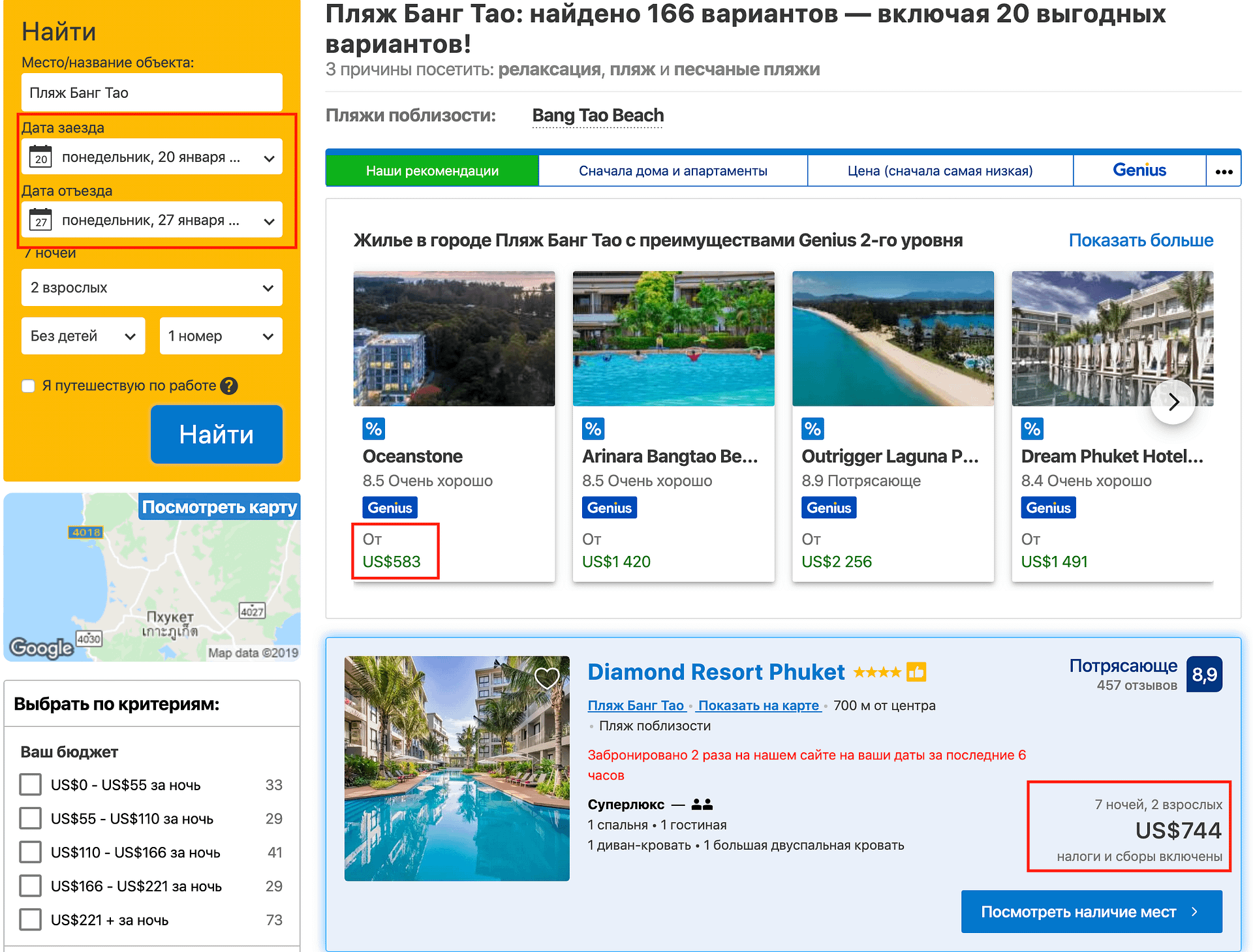Open the '2 взрослых' adults dropdown

151,288
